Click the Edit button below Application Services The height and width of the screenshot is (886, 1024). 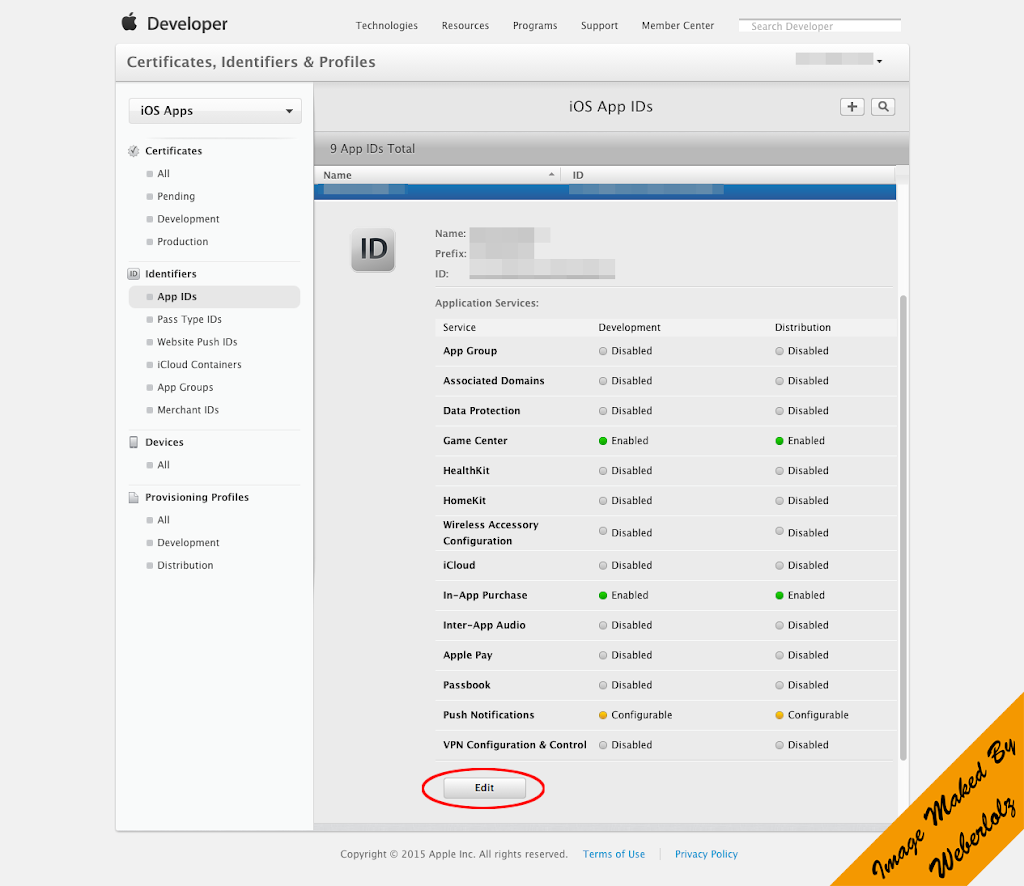click(483, 787)
